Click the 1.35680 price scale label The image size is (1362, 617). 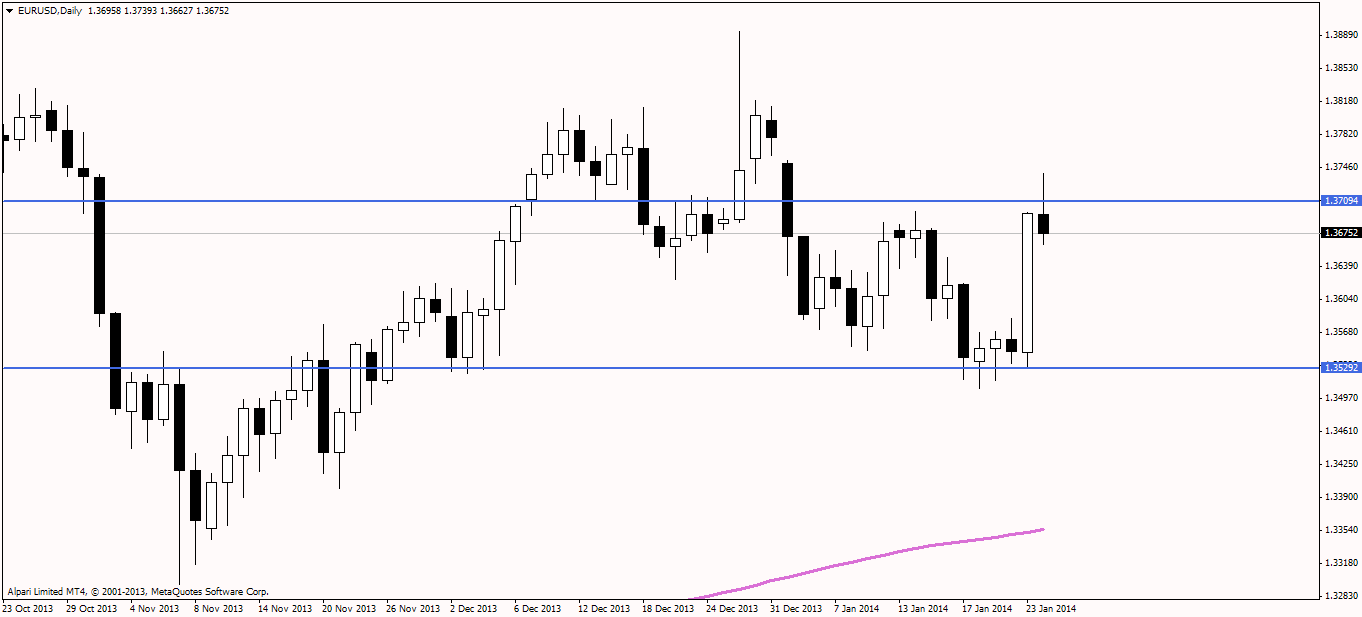click(x=1340, y=332)
